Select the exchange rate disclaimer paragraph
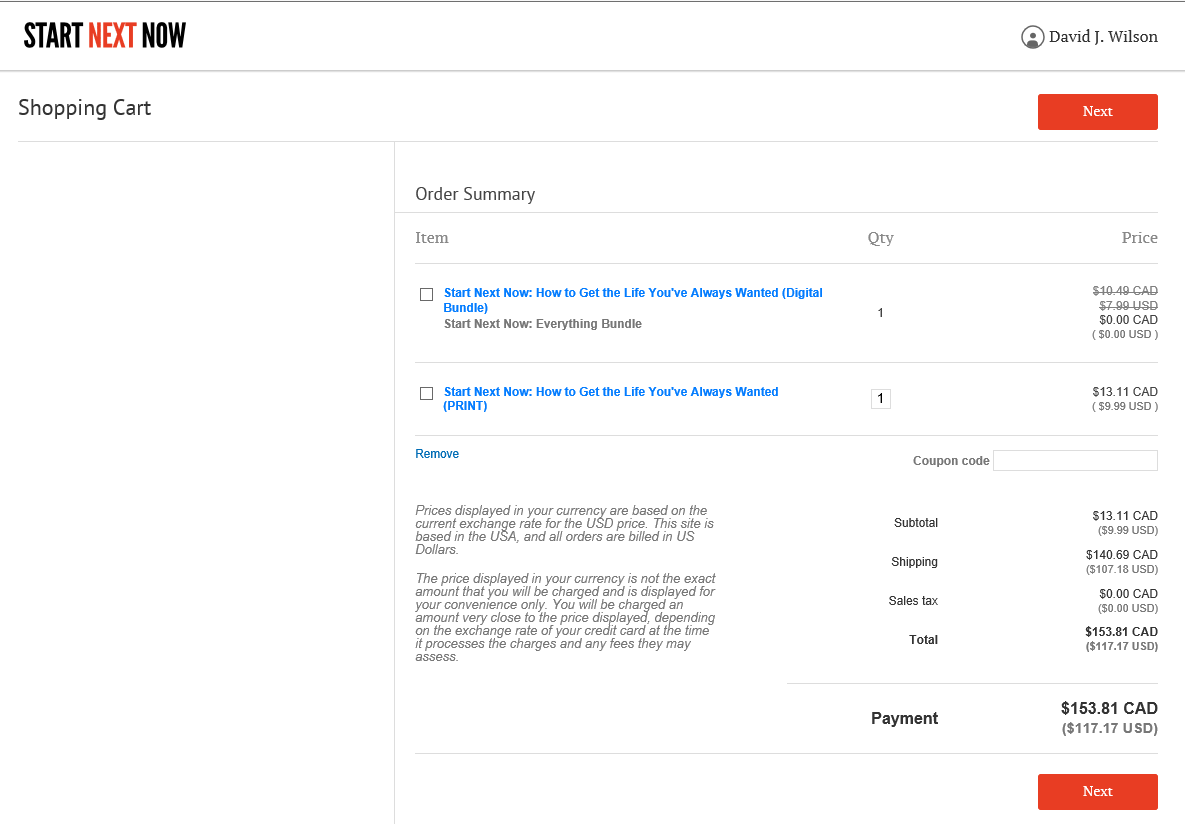 565,530
